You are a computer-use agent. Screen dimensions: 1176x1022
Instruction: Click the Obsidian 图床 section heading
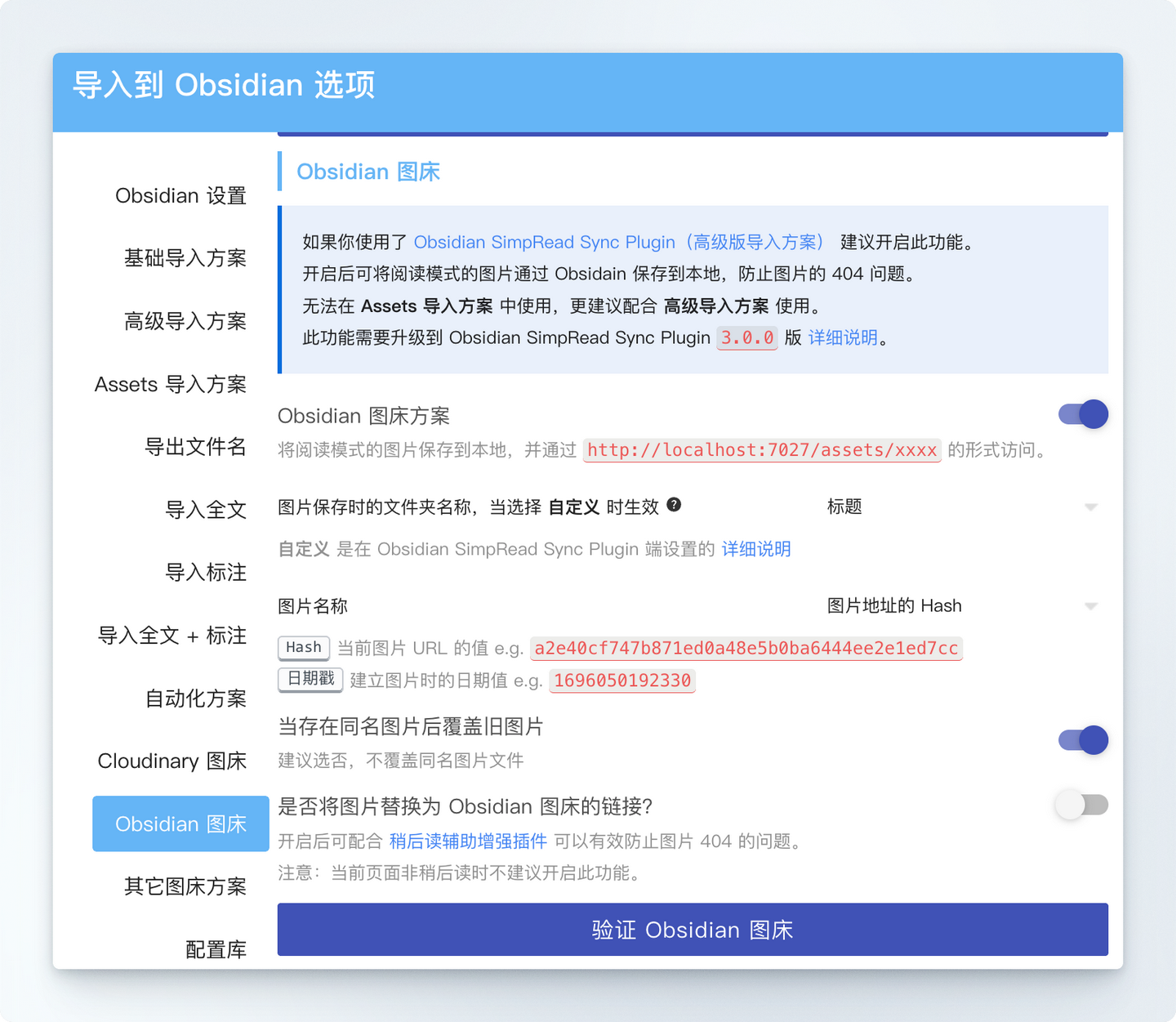point(368,172)
